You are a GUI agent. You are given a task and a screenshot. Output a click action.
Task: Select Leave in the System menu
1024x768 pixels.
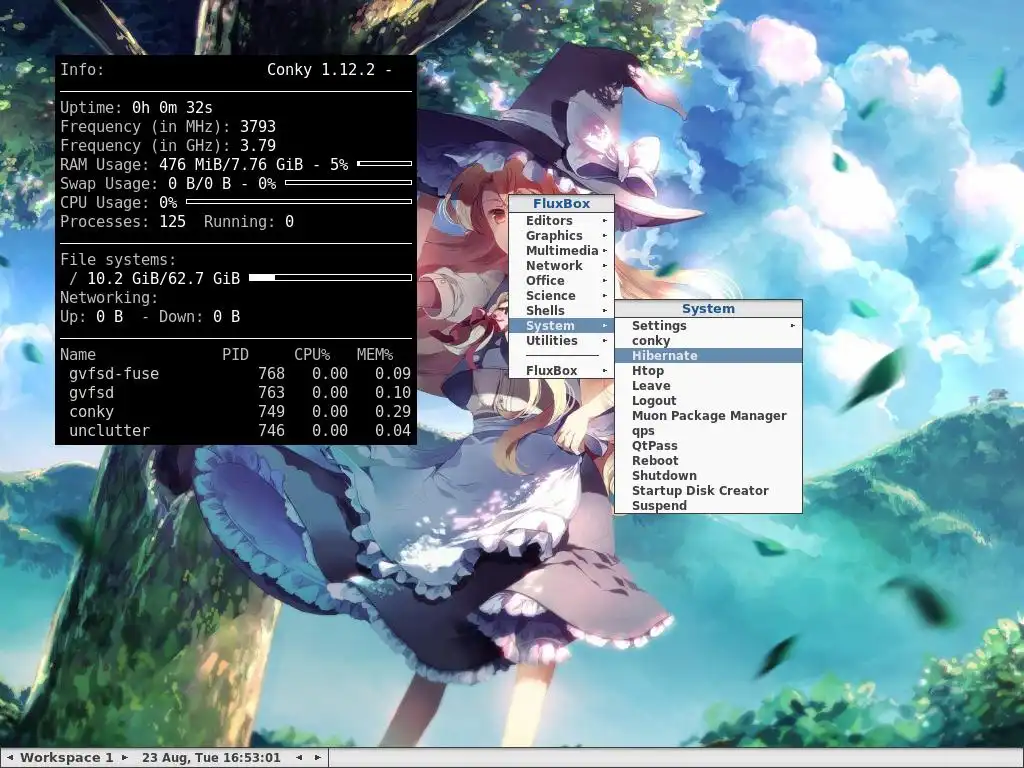708,385
